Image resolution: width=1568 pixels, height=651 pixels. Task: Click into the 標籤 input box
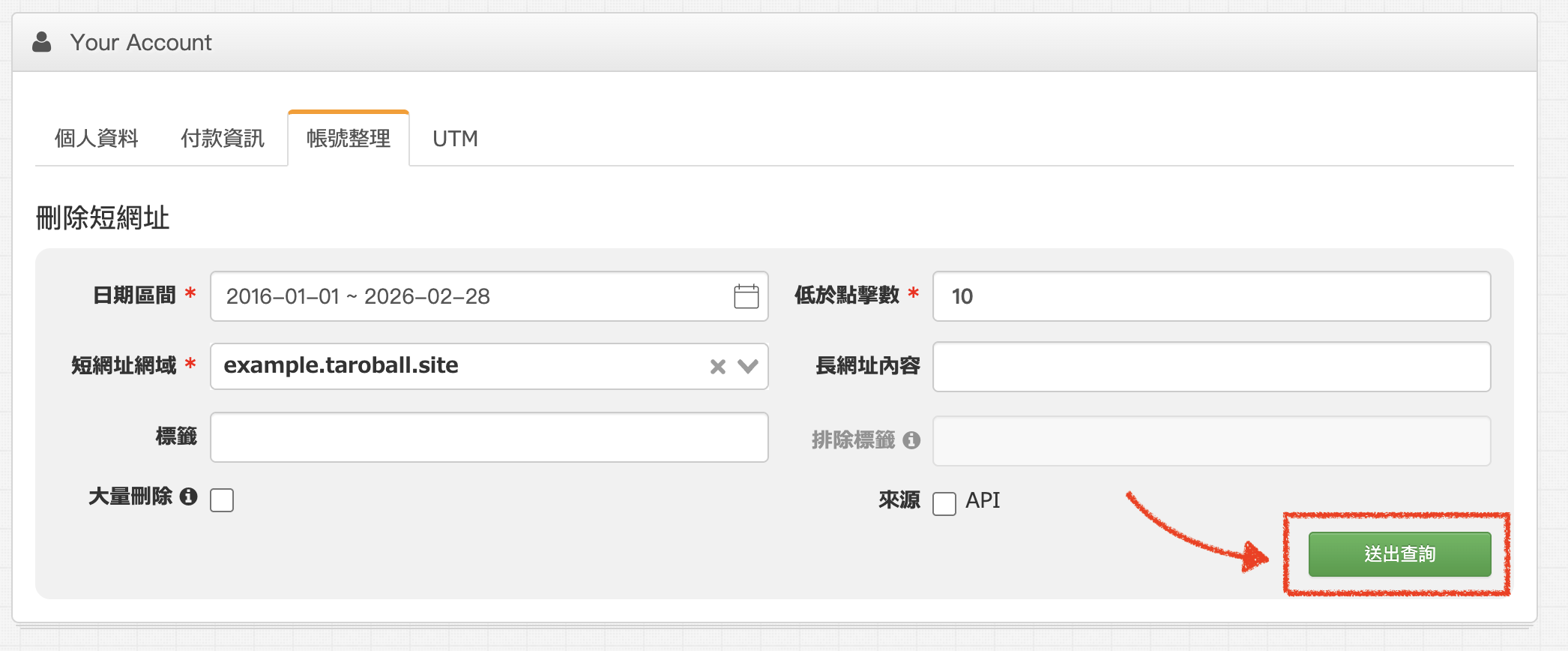[489, 437]
